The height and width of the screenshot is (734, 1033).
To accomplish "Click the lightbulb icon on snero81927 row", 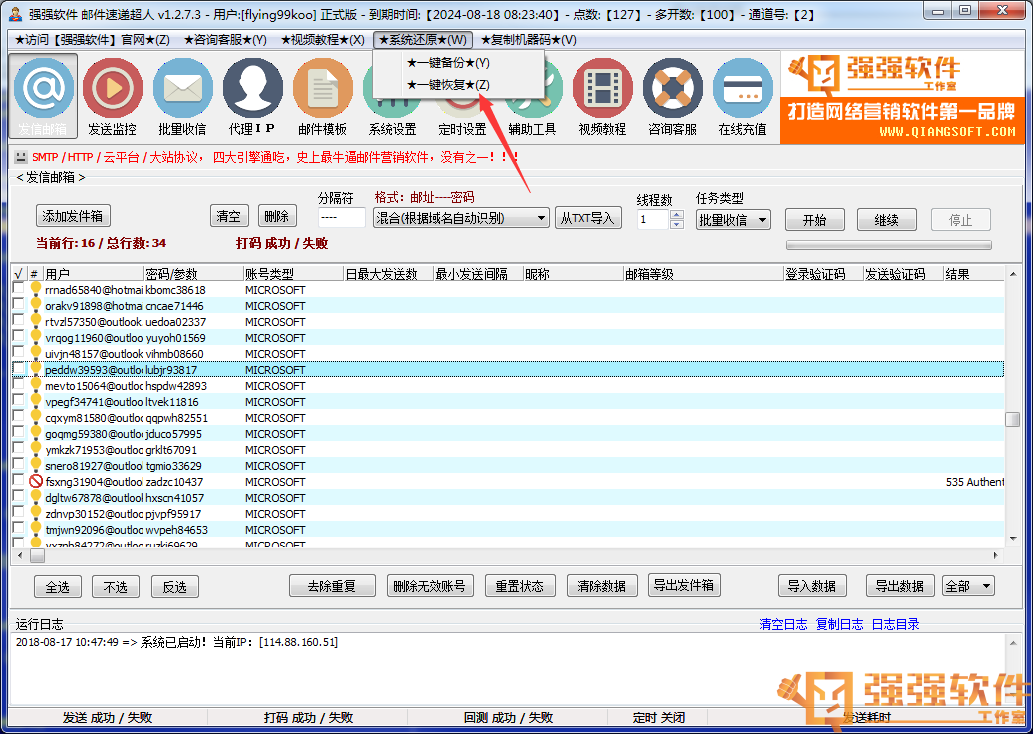I will pyautogui.click(x=36, y=465).
